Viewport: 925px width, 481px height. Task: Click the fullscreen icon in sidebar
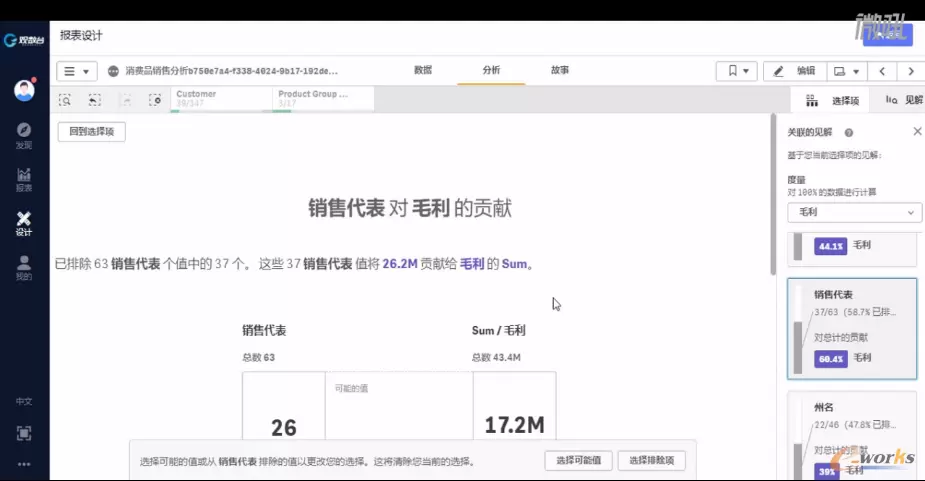coord(24,433)
